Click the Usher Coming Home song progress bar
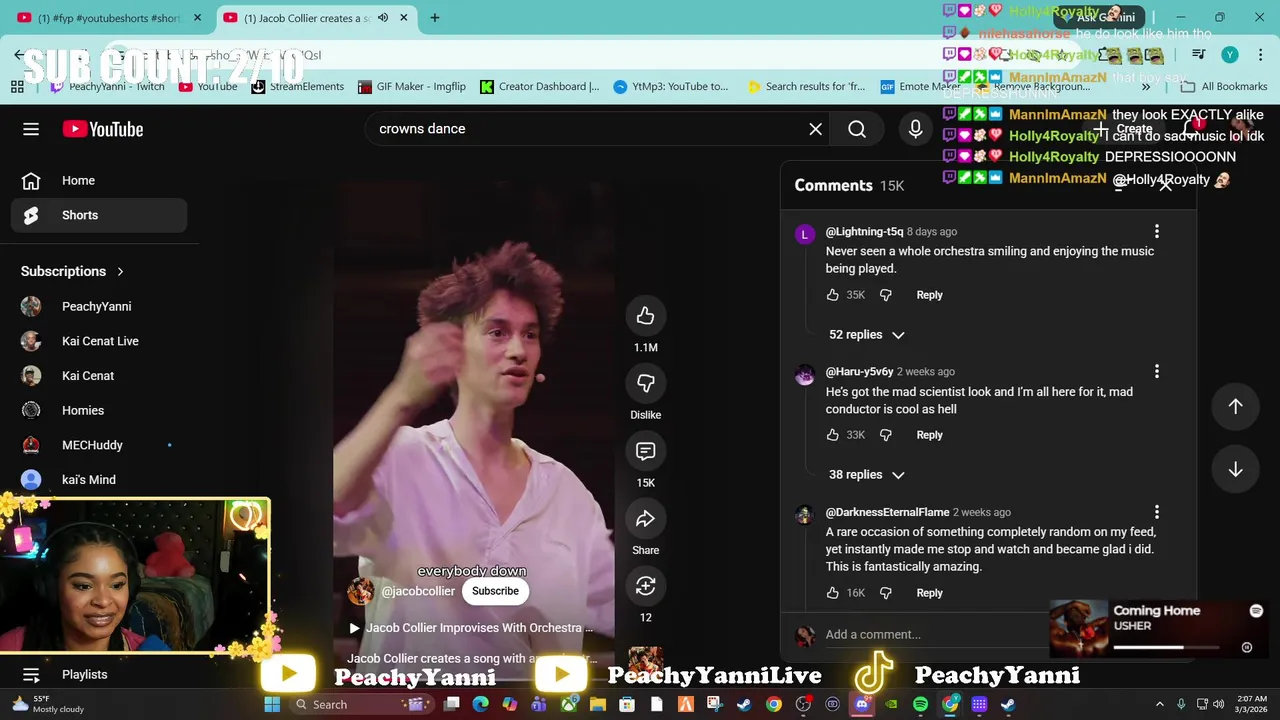 (x=1167, y=648)
